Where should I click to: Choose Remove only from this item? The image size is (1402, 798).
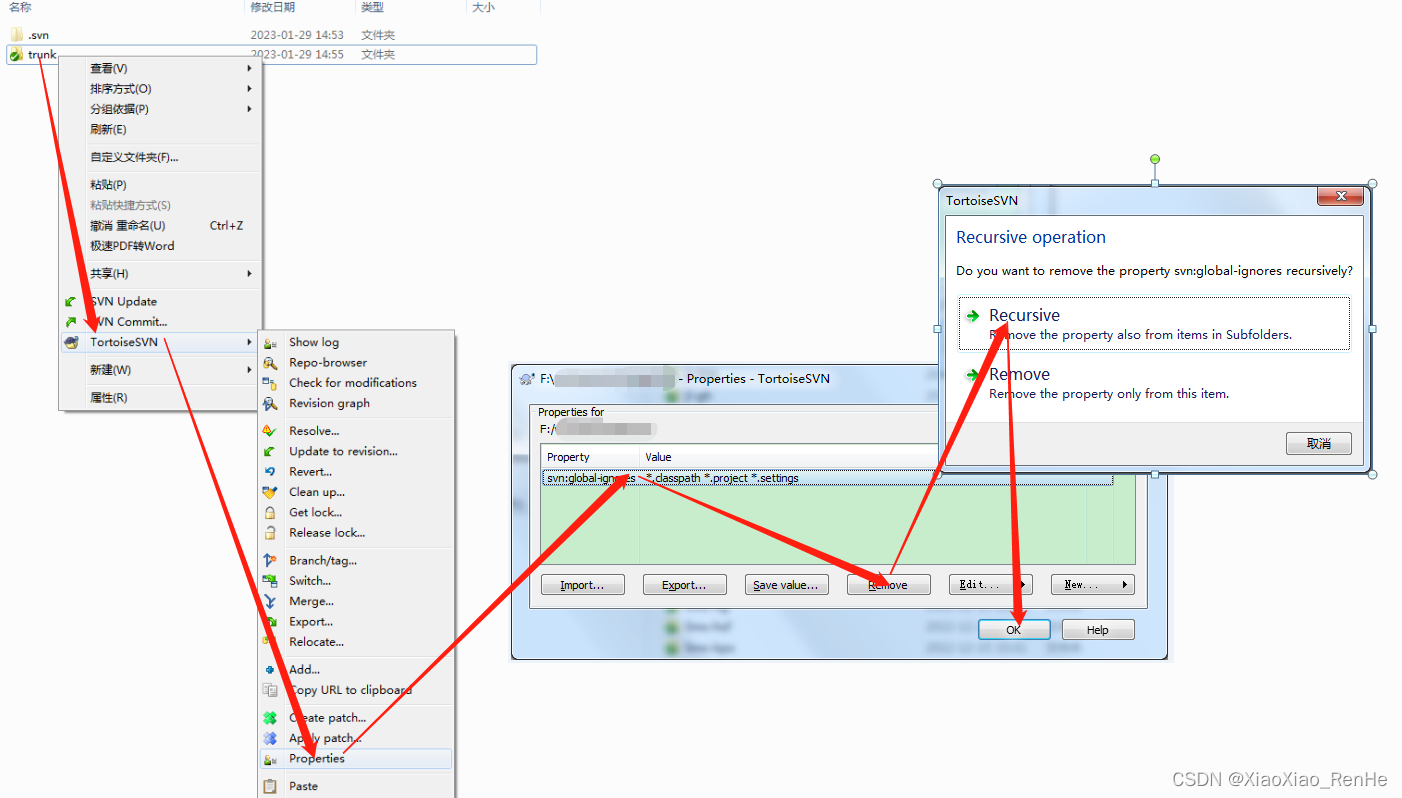click(1154, 383)
